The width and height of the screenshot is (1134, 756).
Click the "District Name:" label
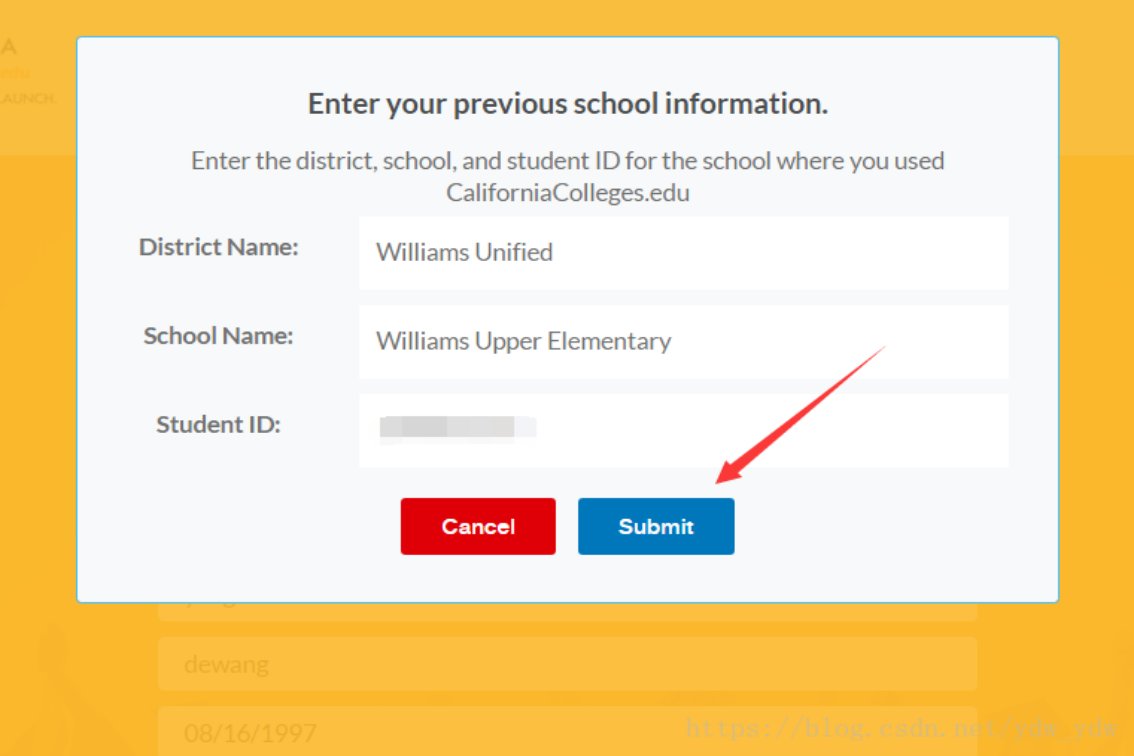pyautogui.click(x=219, y=247)
